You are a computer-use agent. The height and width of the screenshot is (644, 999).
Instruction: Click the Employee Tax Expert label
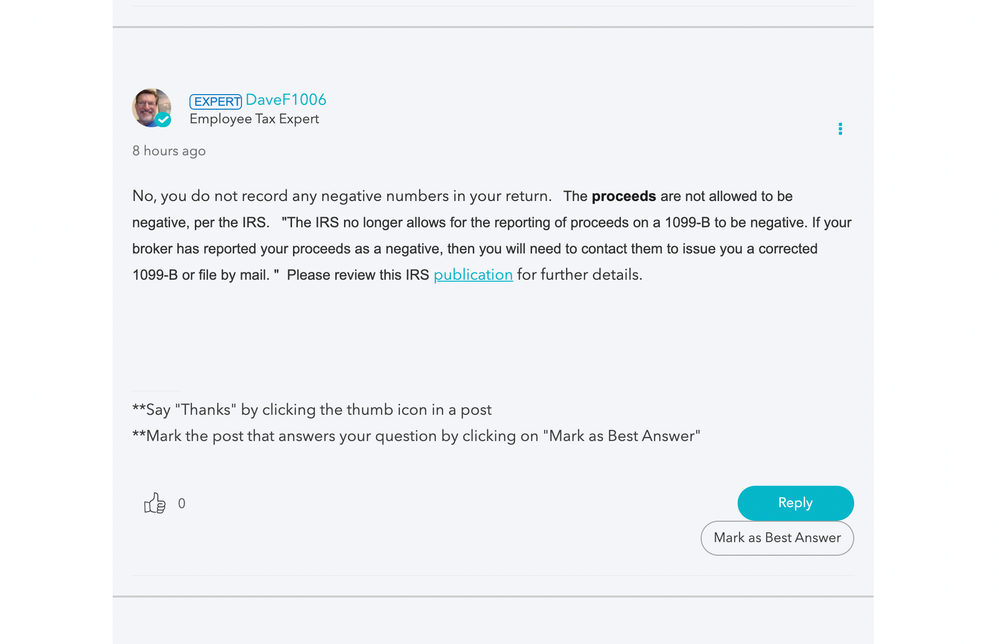coord(254,119)
